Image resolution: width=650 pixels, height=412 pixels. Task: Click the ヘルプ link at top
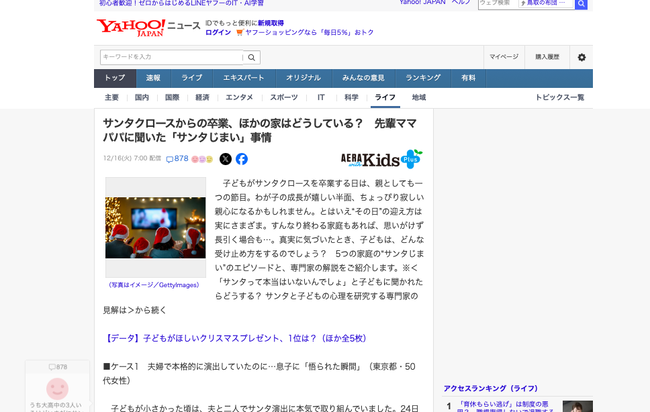coord(461,2)
